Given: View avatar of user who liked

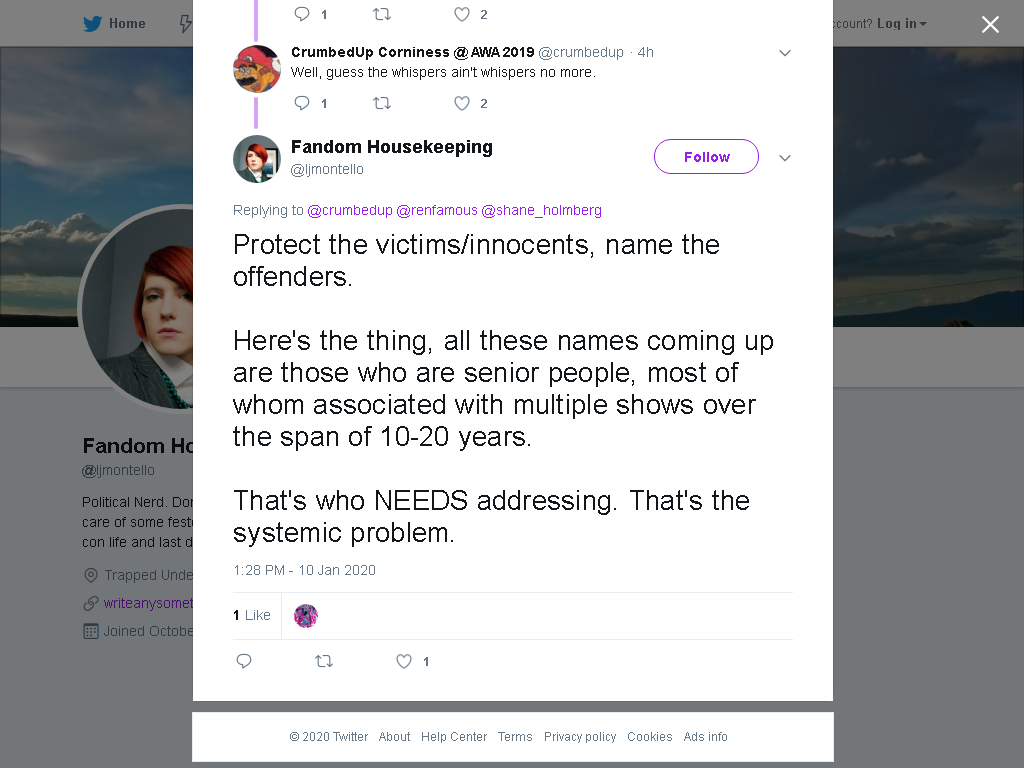Looking at the screenshot, I should tap(306, 616).
